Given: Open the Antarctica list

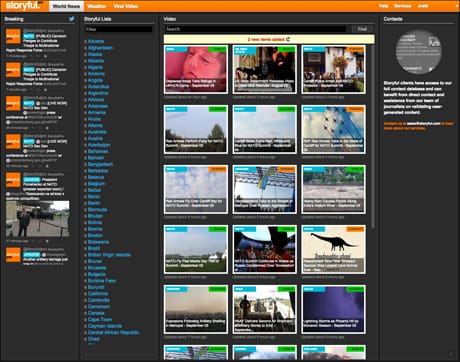Looking at the screenshot, I should [x=98, y=86].
